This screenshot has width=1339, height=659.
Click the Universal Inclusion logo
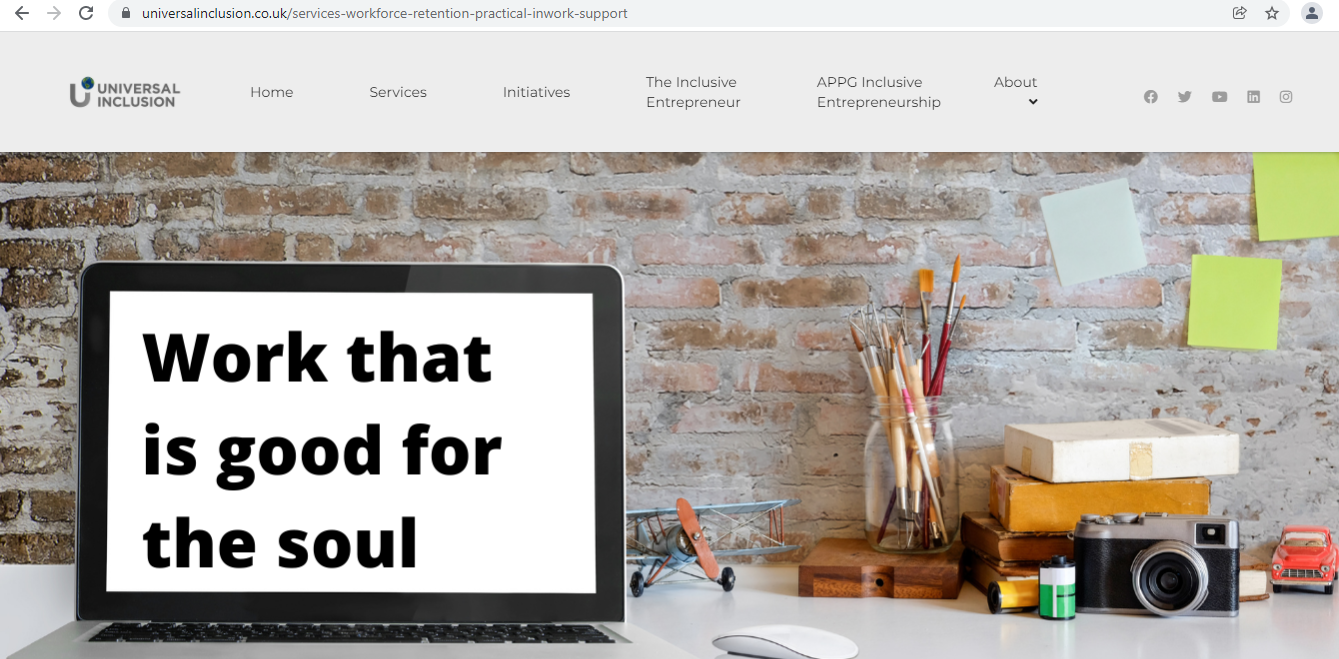[125, 93]
